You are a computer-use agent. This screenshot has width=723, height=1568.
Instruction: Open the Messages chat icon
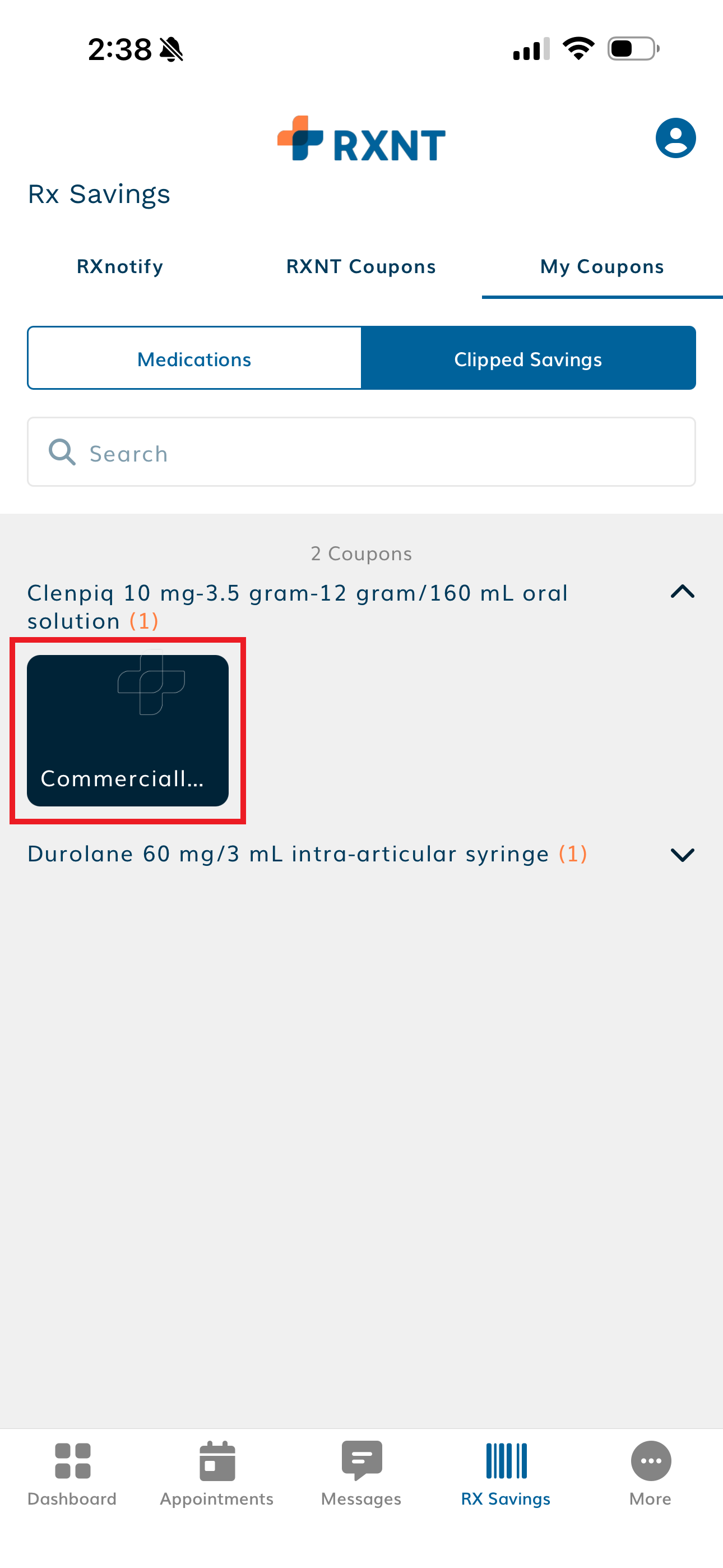pos(361,1461)
